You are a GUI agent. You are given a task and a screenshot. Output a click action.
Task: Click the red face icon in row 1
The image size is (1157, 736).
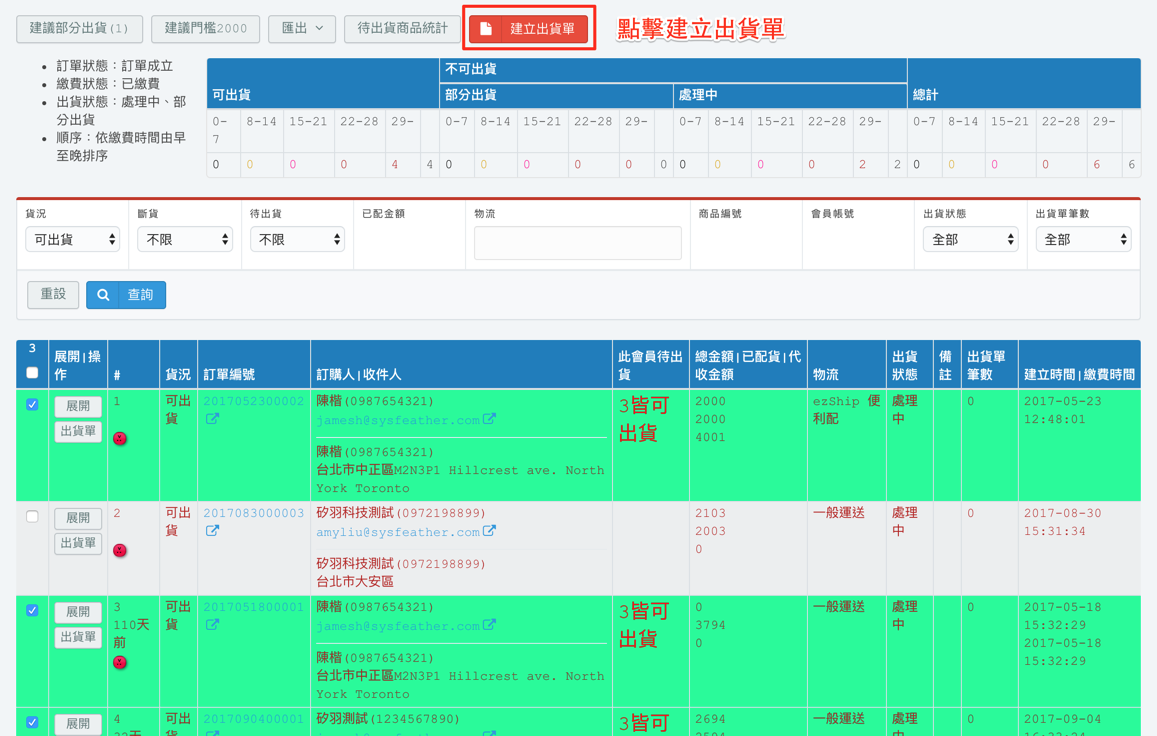[x=120, y=439]
